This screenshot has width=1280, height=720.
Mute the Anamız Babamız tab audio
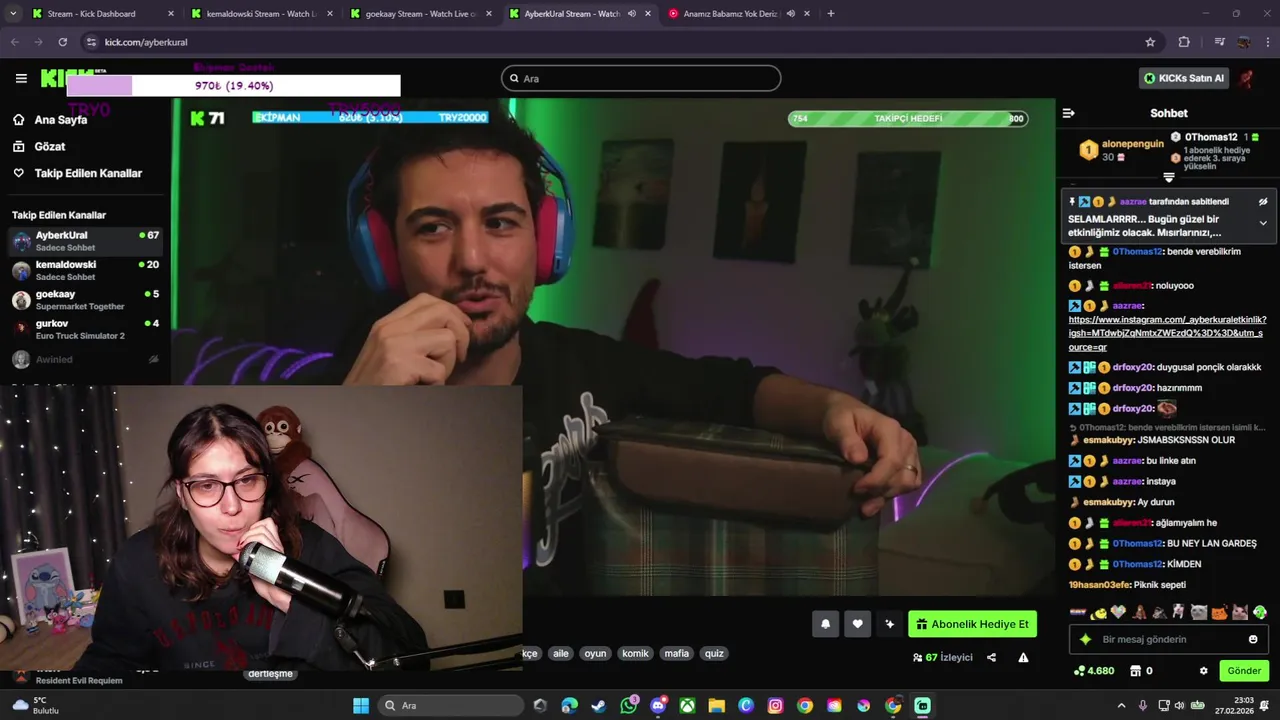coord(791,14)
